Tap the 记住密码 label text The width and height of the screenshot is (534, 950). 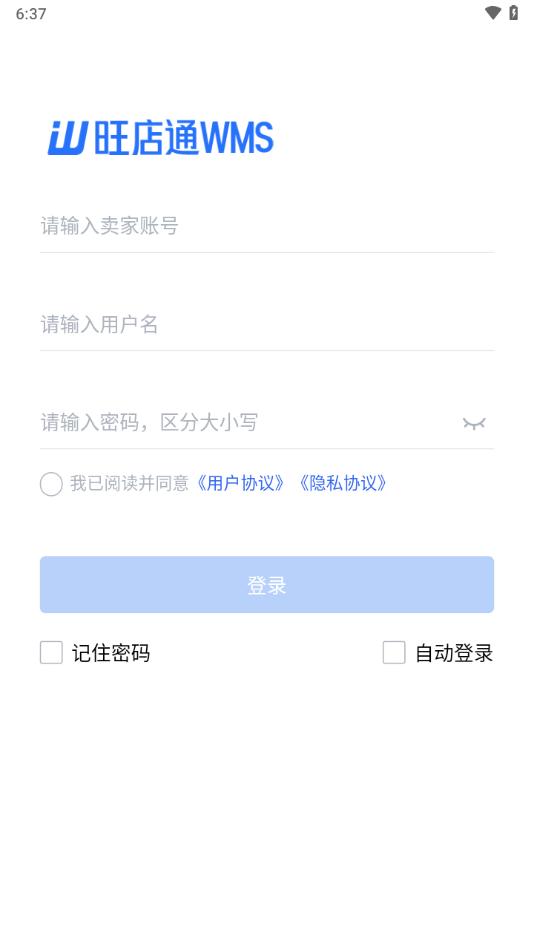(x=111, y=653)
